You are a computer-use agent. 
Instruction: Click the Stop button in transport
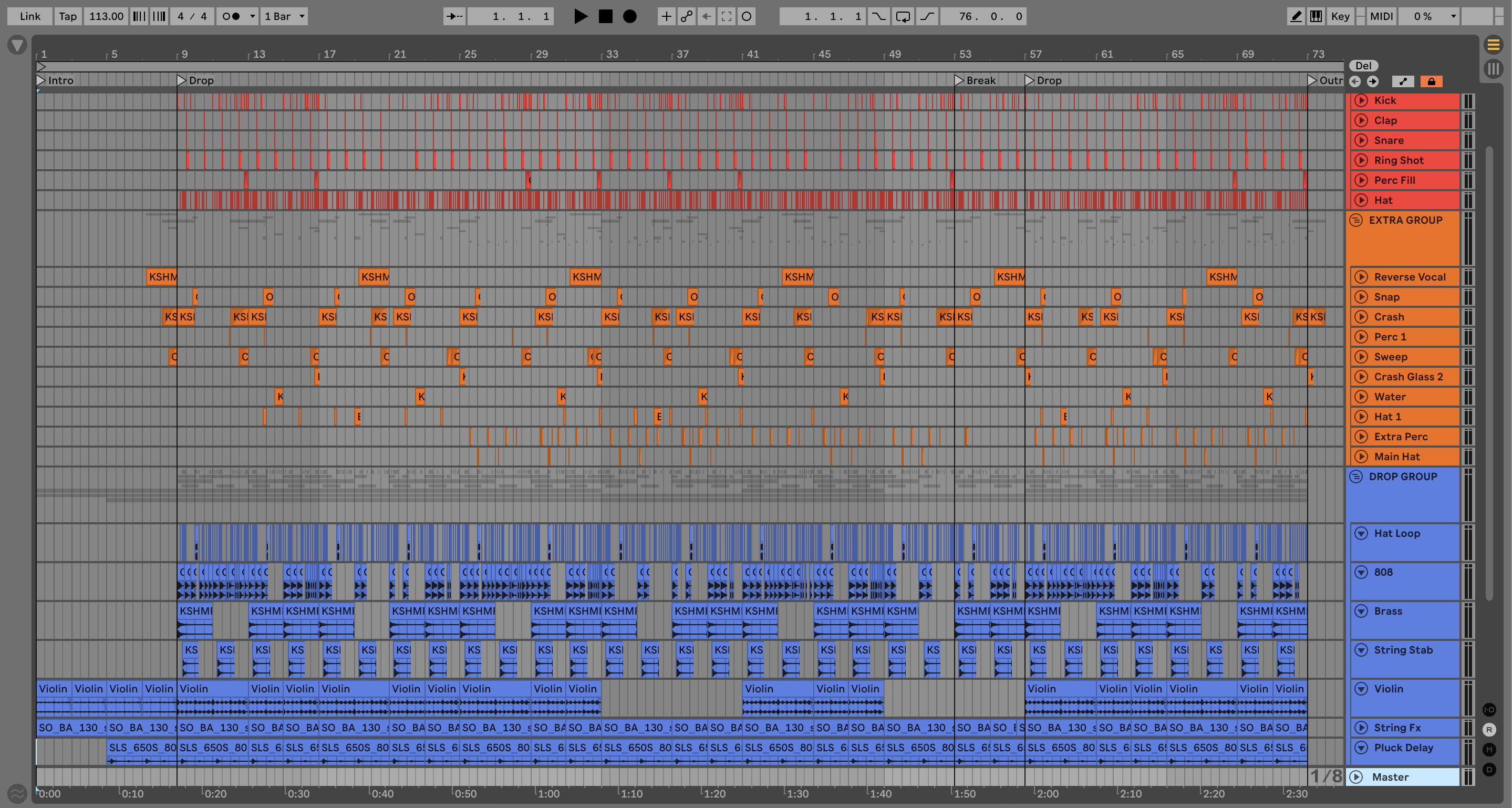click(x=605, y=16)
